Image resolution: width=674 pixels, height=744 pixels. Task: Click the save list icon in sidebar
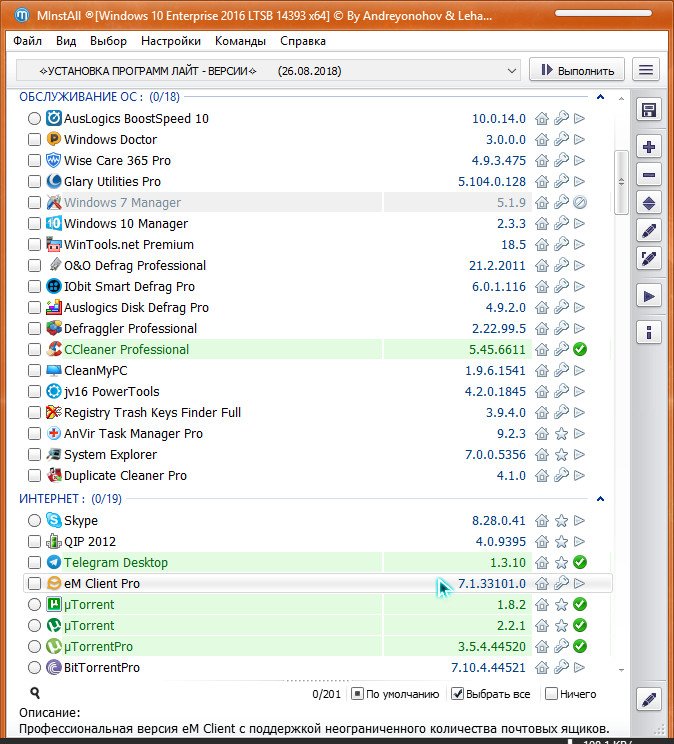tap(648, 111)
